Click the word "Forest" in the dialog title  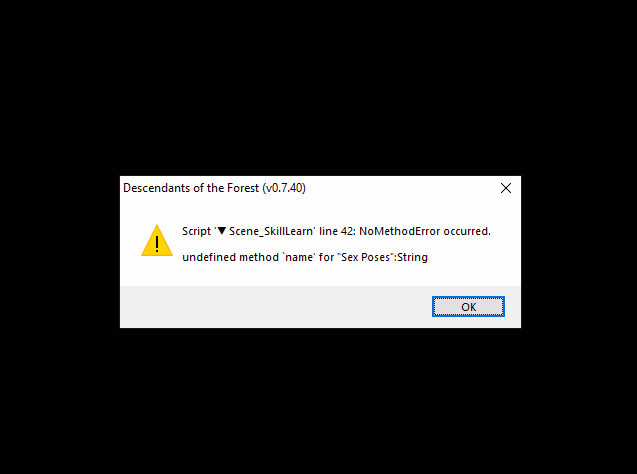[x=243, y=188]
